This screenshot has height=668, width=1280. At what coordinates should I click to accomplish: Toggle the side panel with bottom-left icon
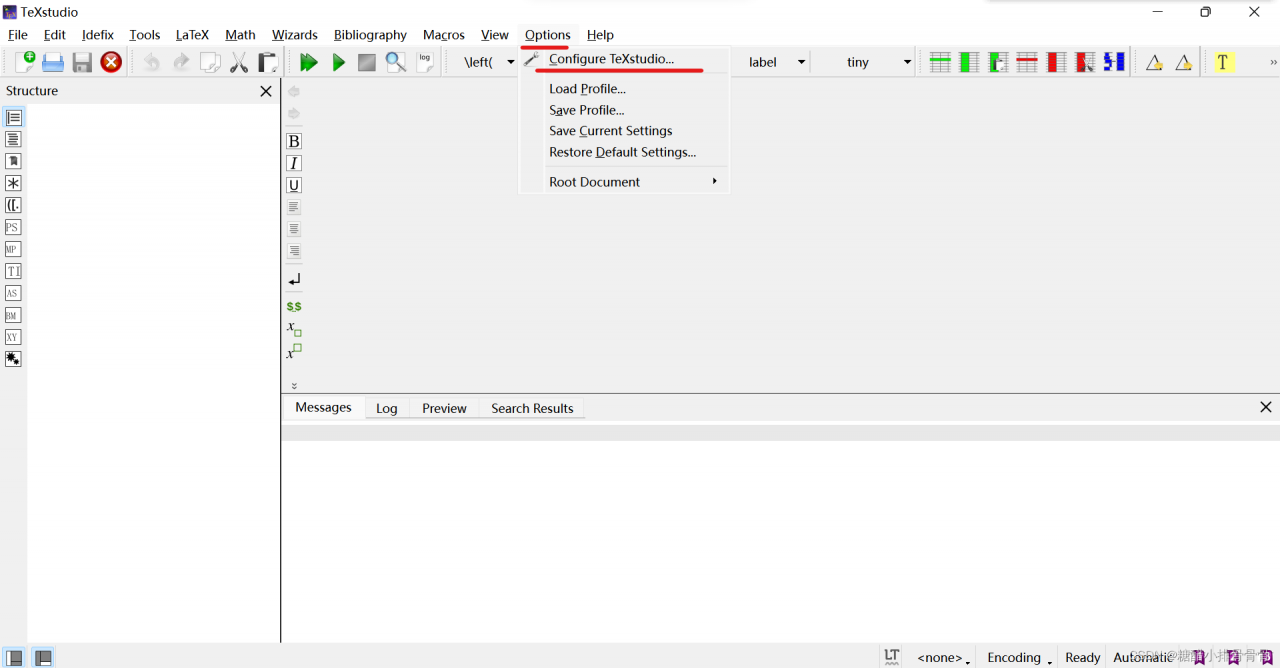[15, 657]
